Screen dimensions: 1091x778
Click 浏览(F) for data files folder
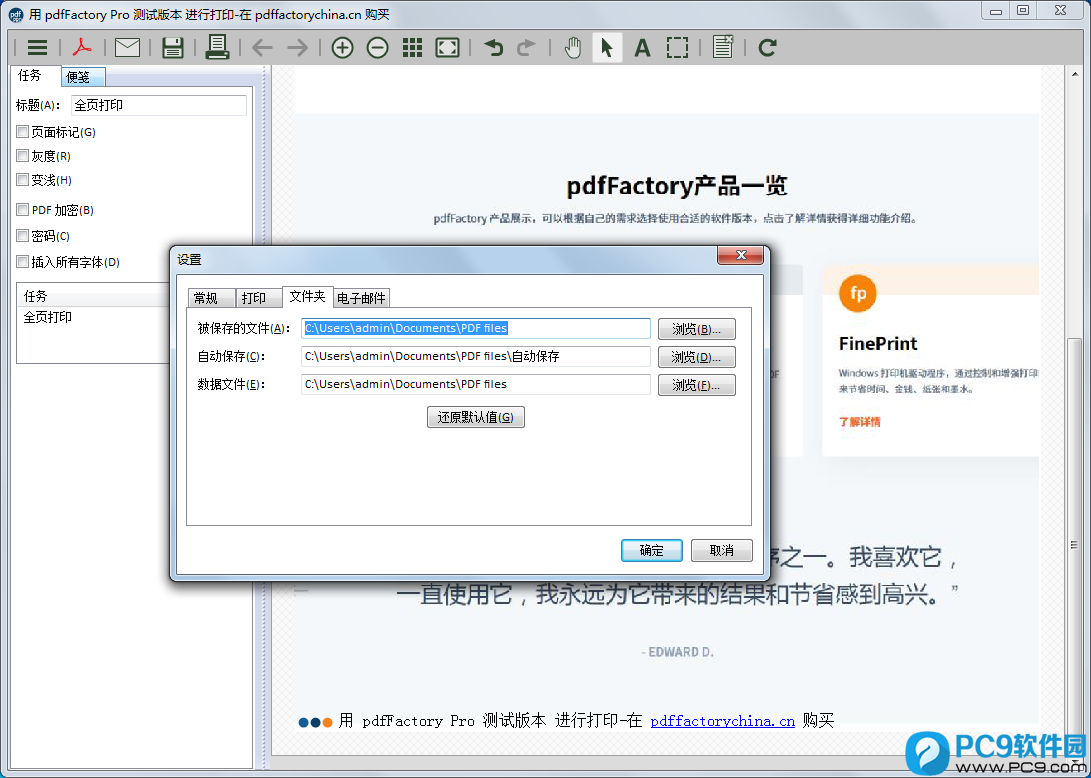click(696, 385)
